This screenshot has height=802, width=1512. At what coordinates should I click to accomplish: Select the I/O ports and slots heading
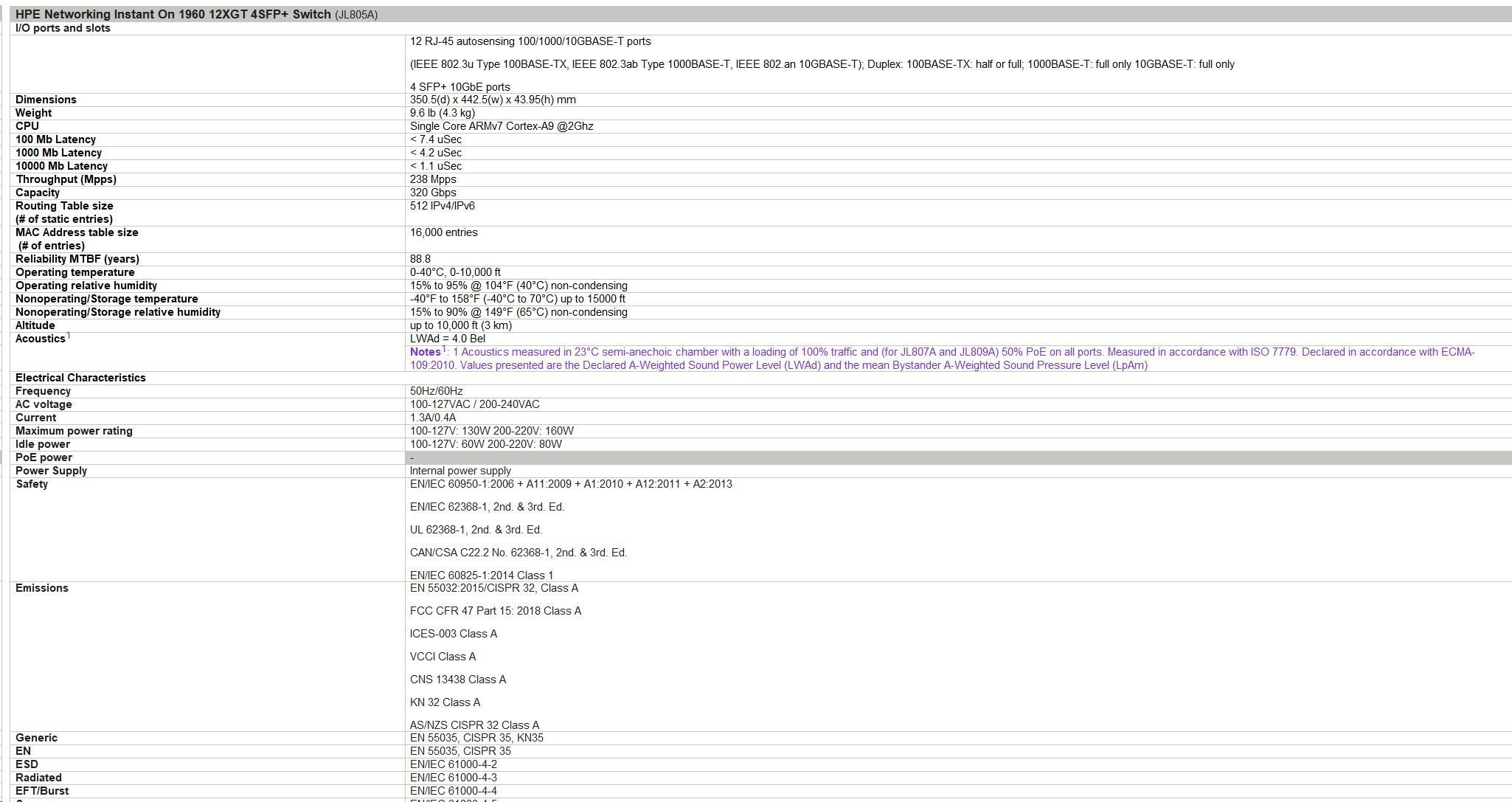[63, 28]
